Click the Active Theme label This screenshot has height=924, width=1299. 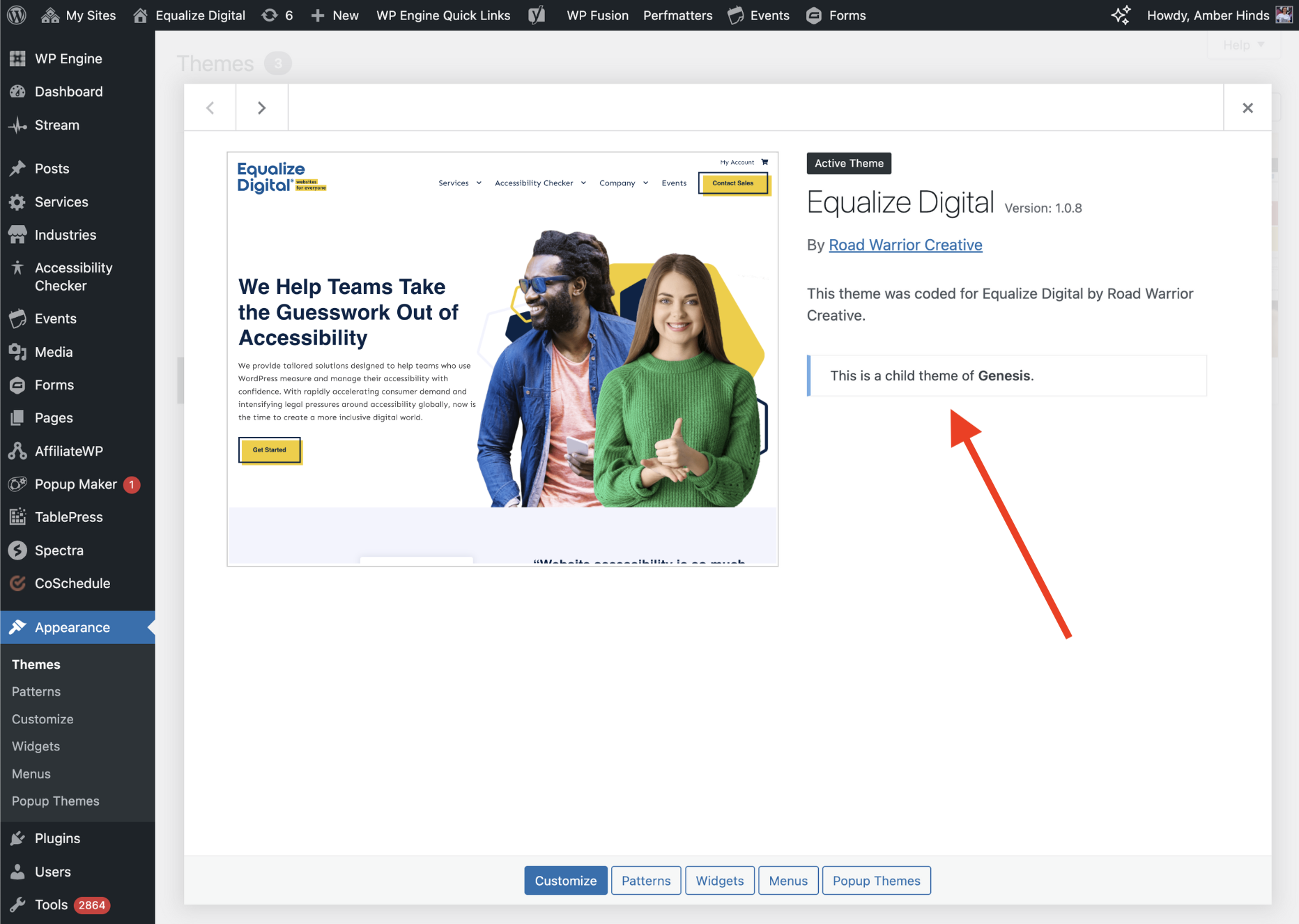click(849, 163)
